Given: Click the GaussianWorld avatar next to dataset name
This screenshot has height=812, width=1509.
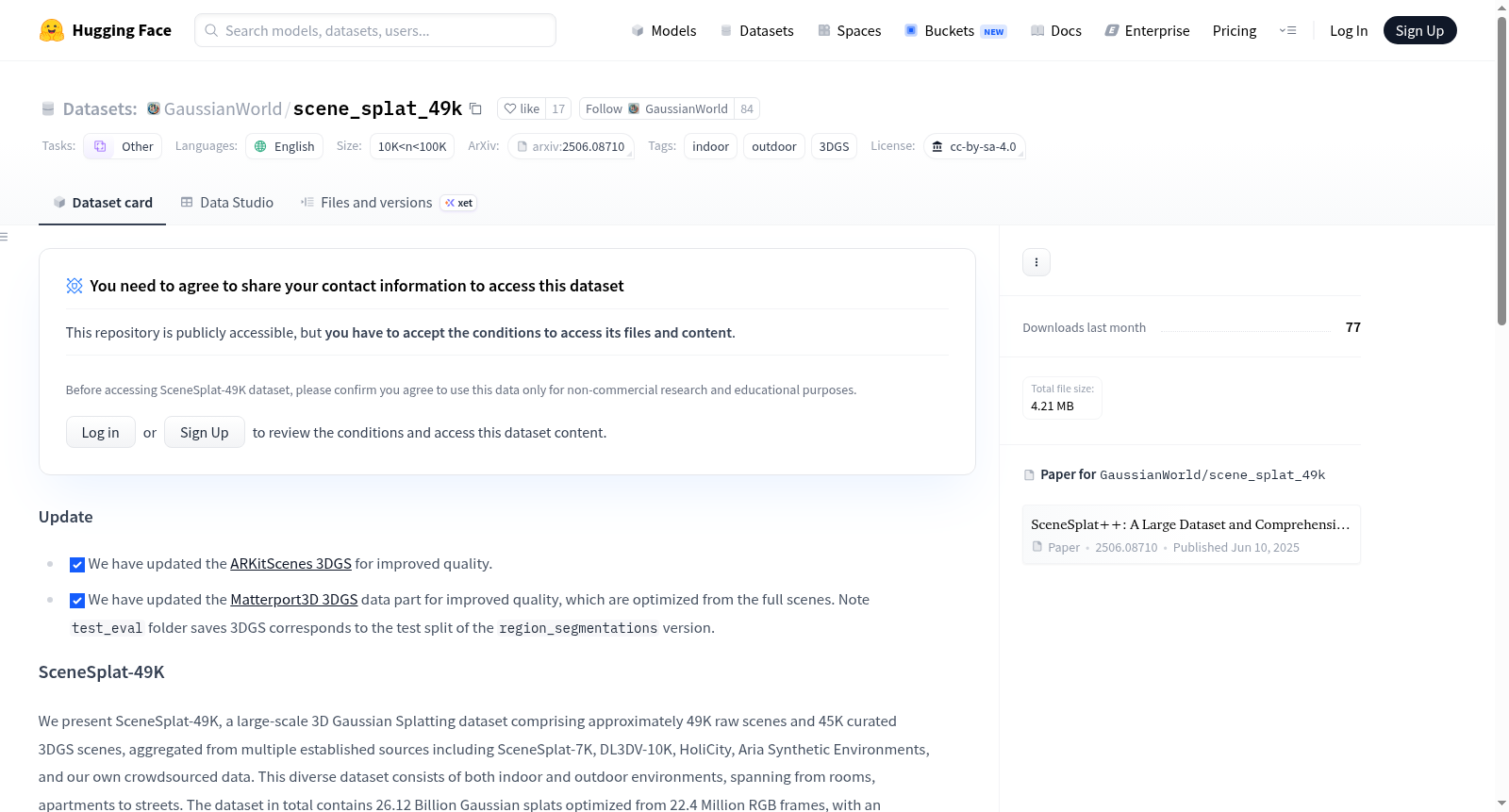Looking at the screenshot, I should 154,108.
